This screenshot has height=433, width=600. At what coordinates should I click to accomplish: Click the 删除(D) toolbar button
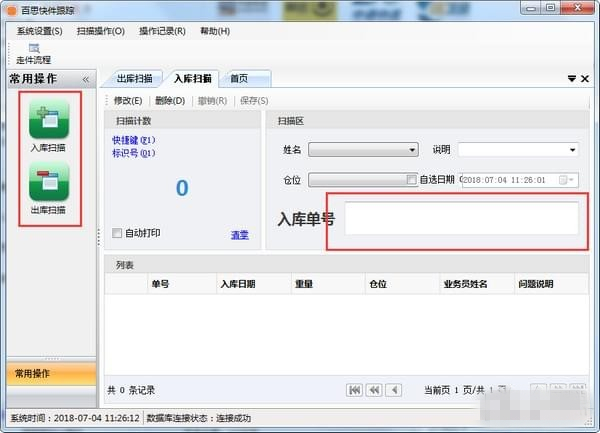click(170, 101)
